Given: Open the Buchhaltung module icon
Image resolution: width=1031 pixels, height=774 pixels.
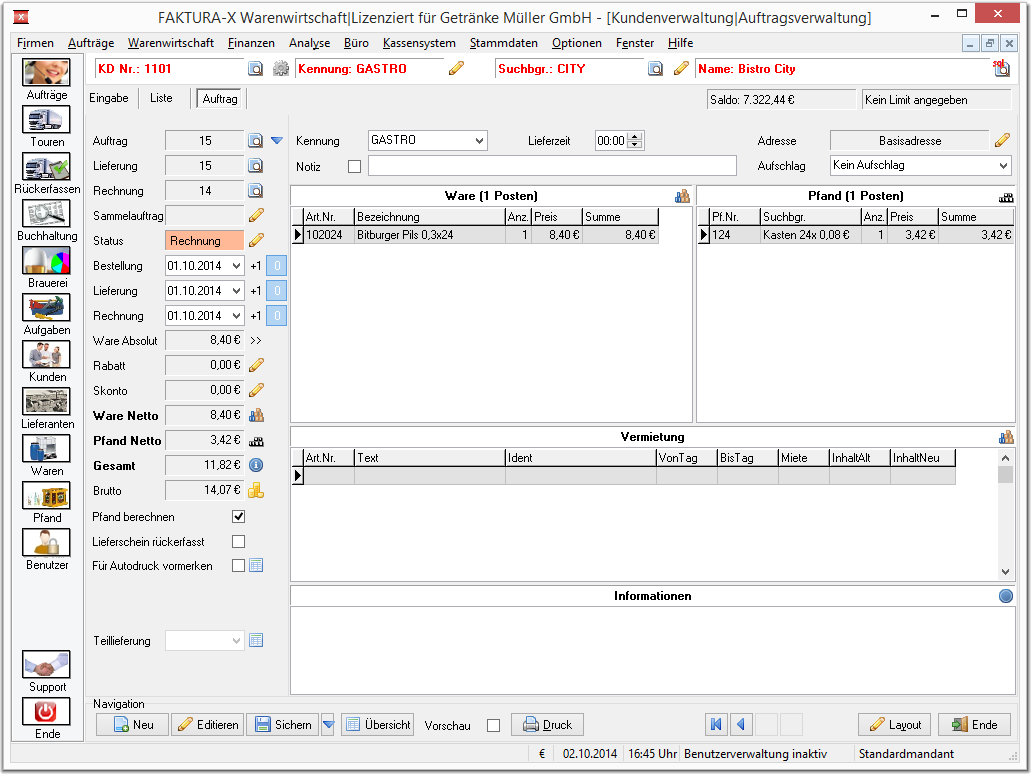Looking at the screenshot, I should pos(47,214).
